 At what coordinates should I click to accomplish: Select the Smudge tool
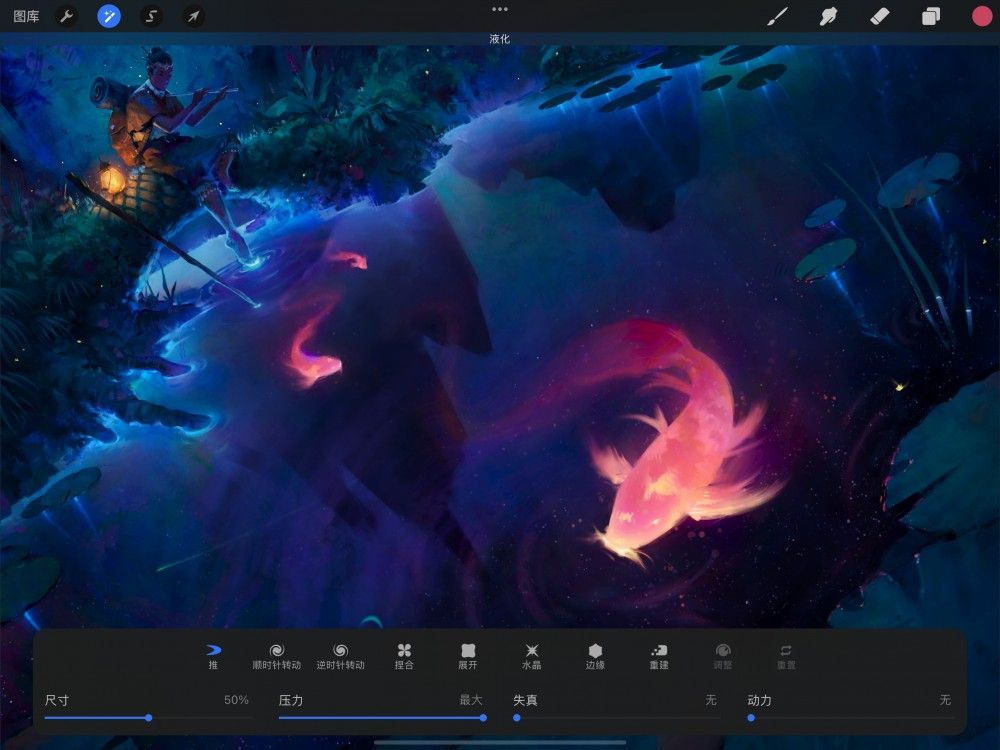click(830, 16)
